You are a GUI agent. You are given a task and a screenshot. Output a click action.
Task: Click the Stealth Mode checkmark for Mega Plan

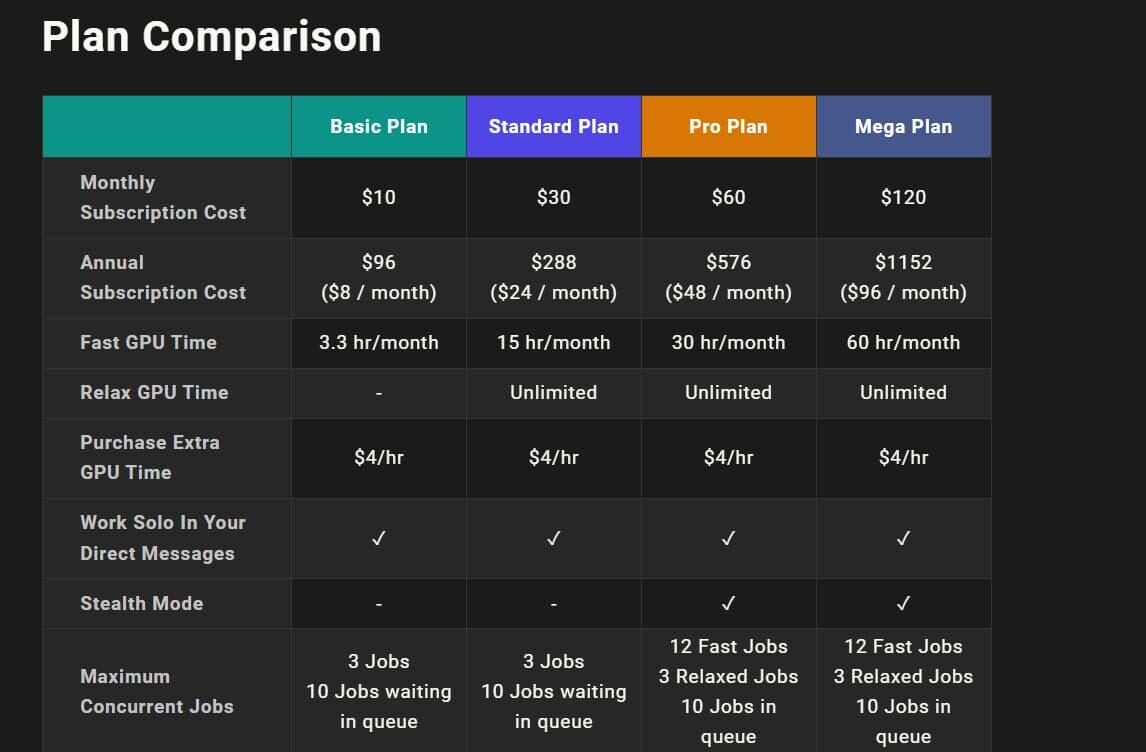[903, 603]
